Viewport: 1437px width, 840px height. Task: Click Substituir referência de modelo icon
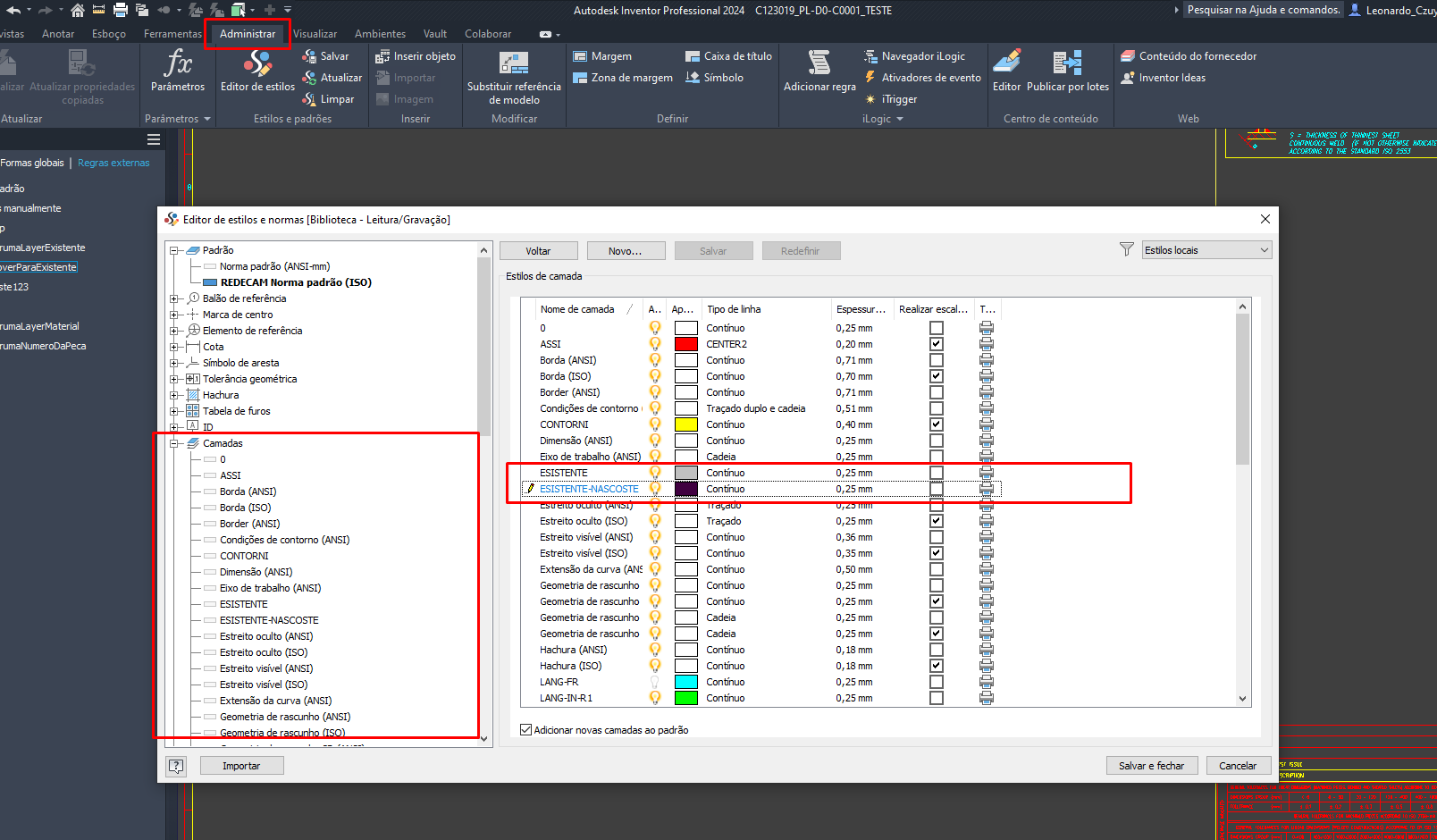click(514, 64)
